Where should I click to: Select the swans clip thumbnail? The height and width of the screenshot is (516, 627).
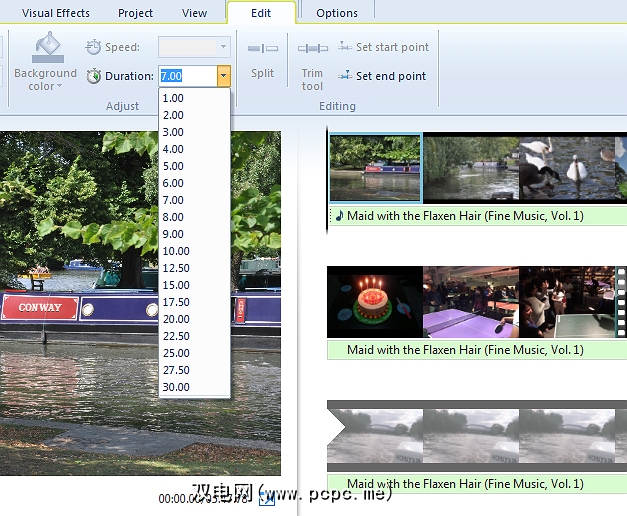[567, 168]
